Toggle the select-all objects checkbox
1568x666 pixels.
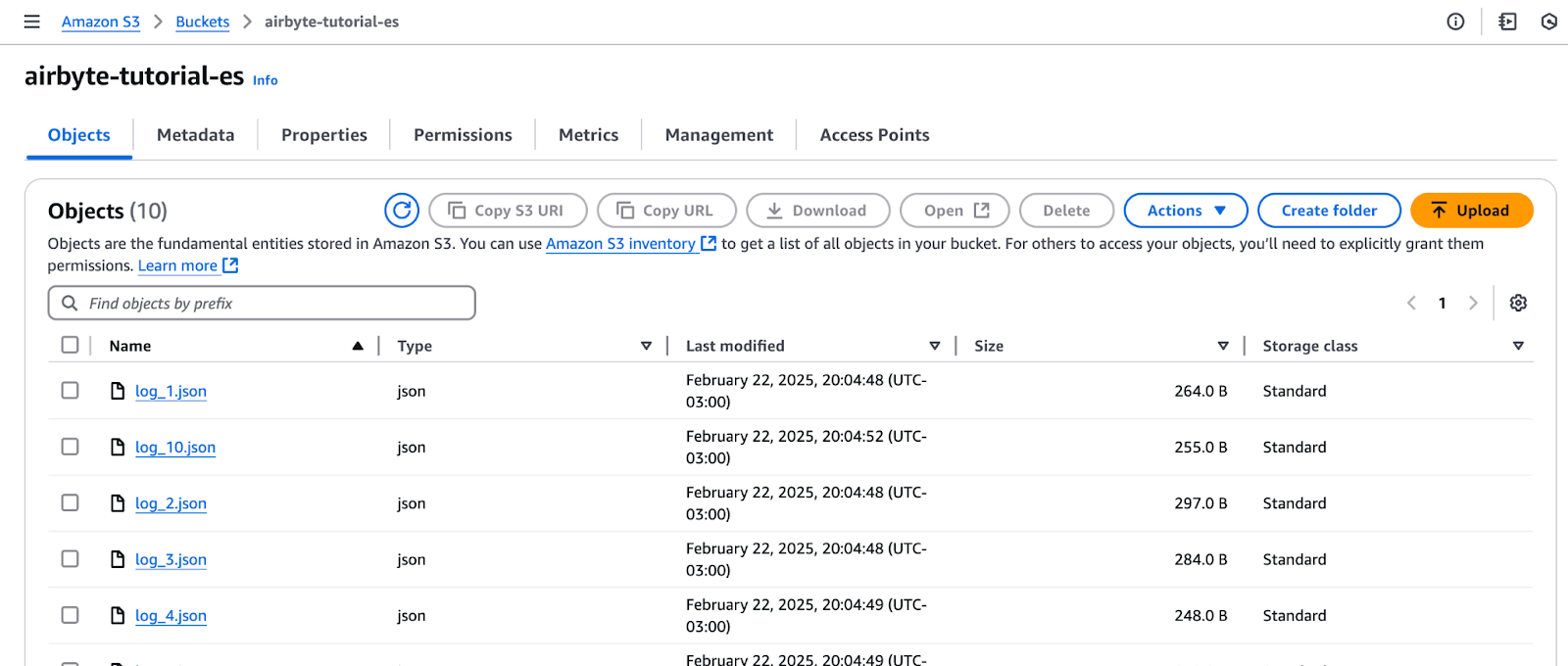[70, 345]
